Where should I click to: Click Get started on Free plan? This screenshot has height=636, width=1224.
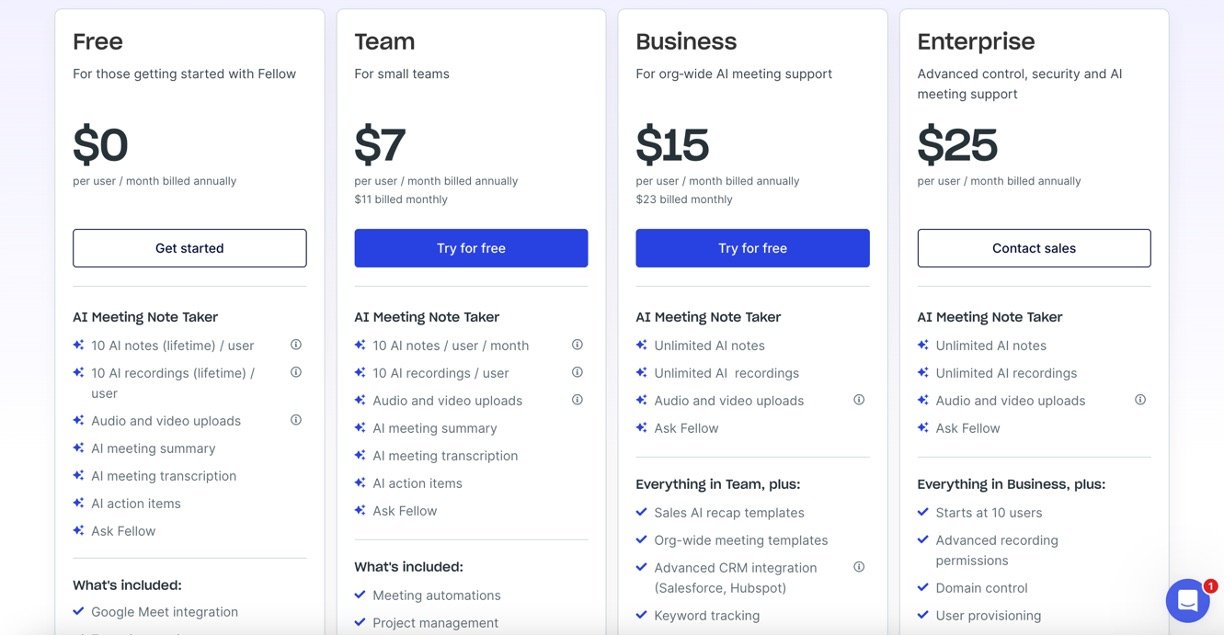189,248
